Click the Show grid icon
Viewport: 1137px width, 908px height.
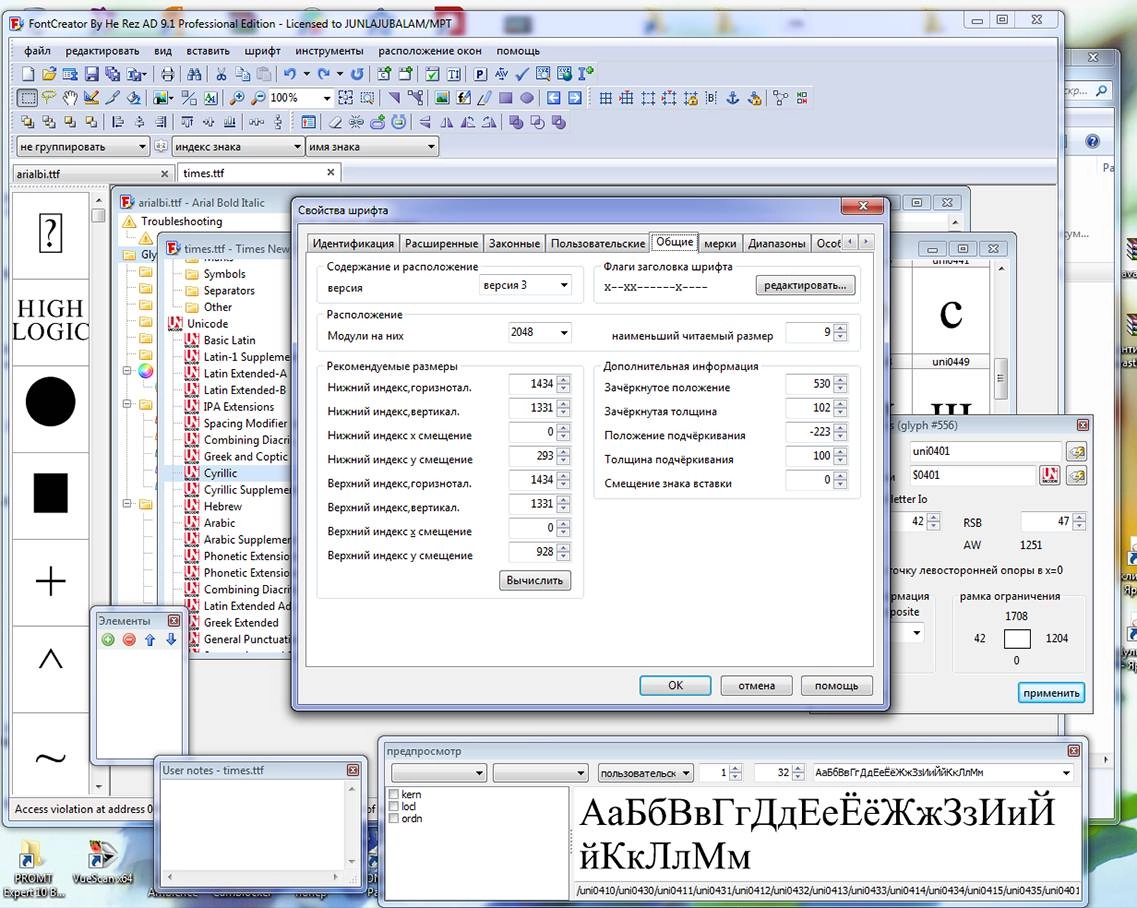605,98
